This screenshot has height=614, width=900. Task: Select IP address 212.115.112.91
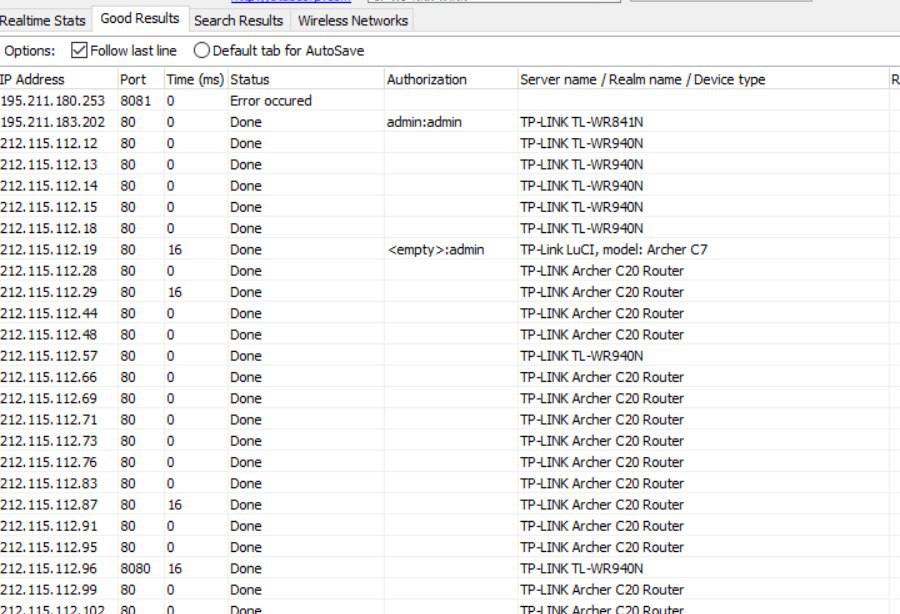(49, 526)
